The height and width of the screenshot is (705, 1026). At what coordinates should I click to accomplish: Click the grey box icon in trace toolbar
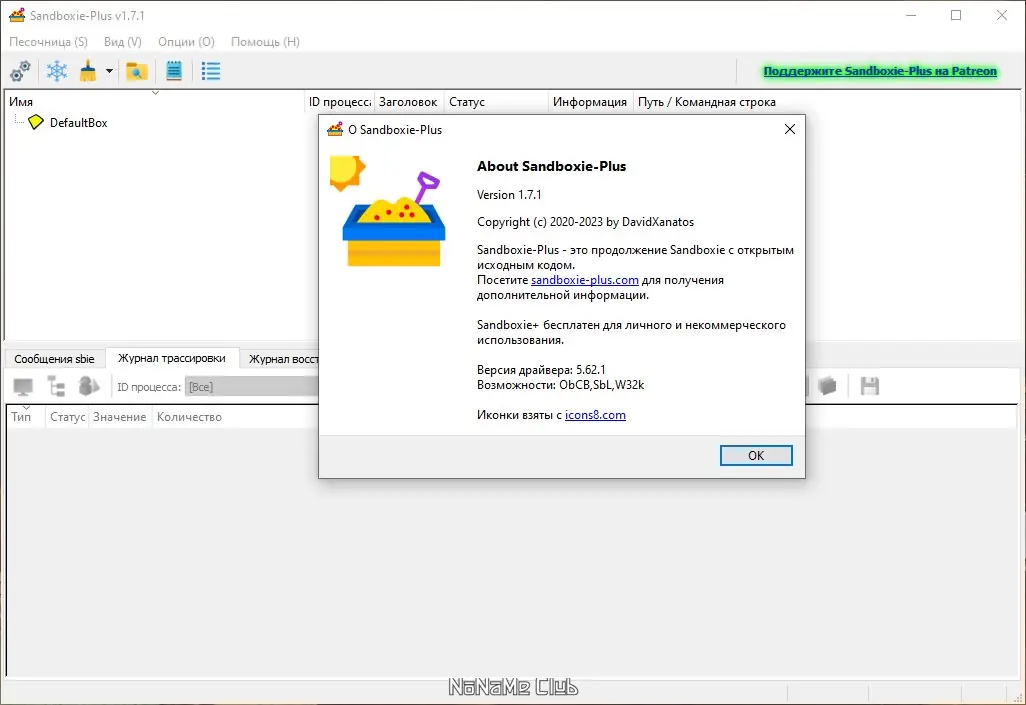tap(827, 386)
